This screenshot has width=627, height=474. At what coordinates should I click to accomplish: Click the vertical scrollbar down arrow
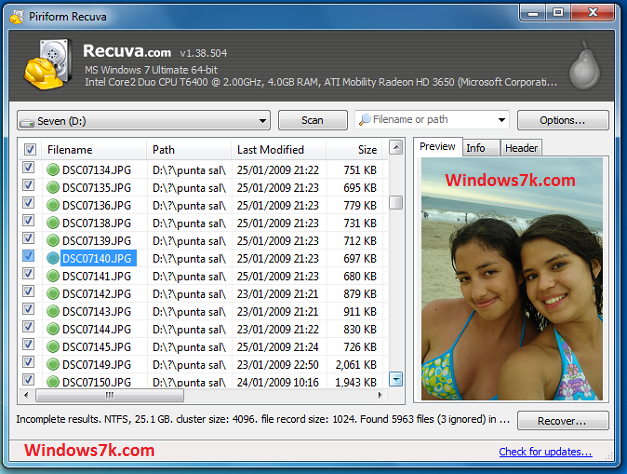396,378
